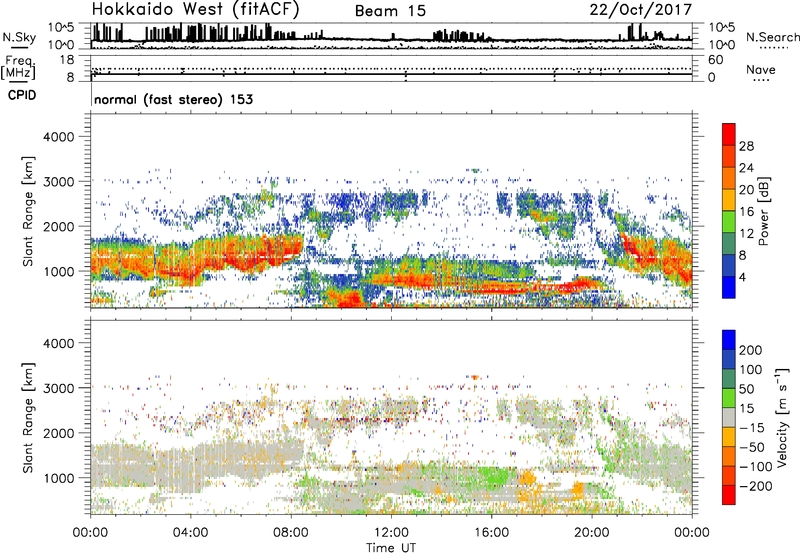
Task: Select the 'Velocity [m s-1]' colorbar title
Action: point(782,417)
